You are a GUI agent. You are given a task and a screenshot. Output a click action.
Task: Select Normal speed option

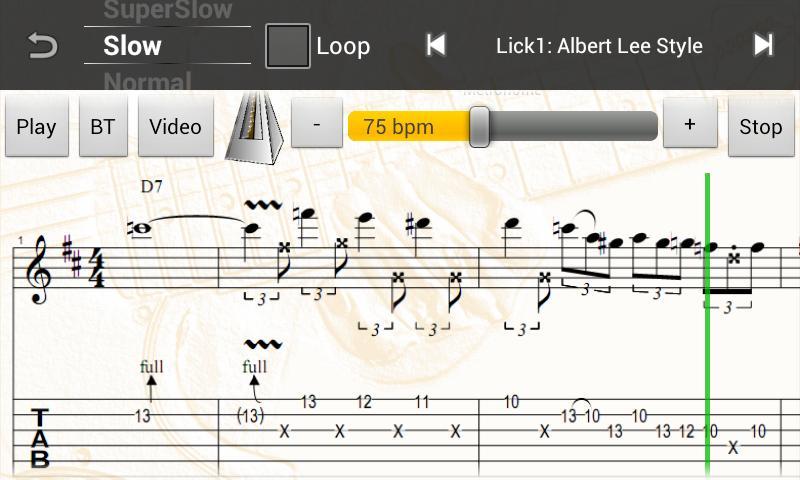(x=147, y=82)
